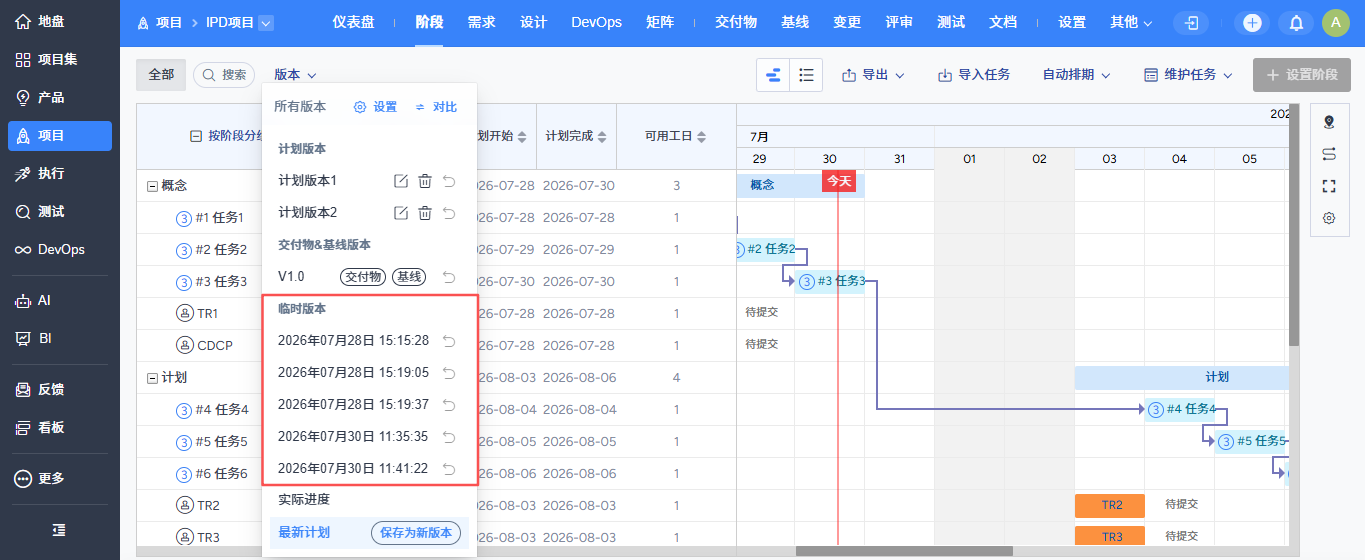Screen dimensions: 1365x560
Task: Click the 今天 timeline marker
Action: coord(838,181)
